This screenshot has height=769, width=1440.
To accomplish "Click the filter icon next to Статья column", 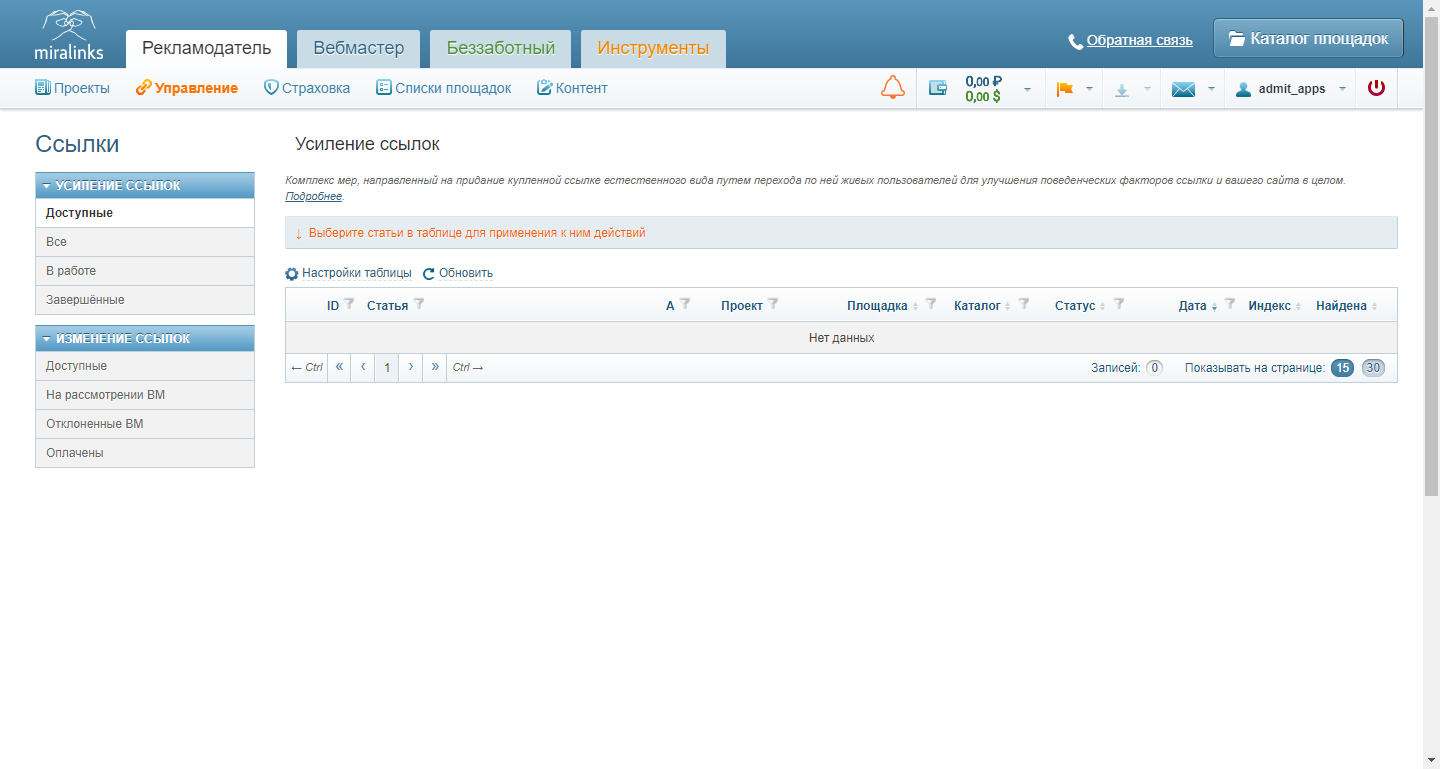I will [419, 304].
